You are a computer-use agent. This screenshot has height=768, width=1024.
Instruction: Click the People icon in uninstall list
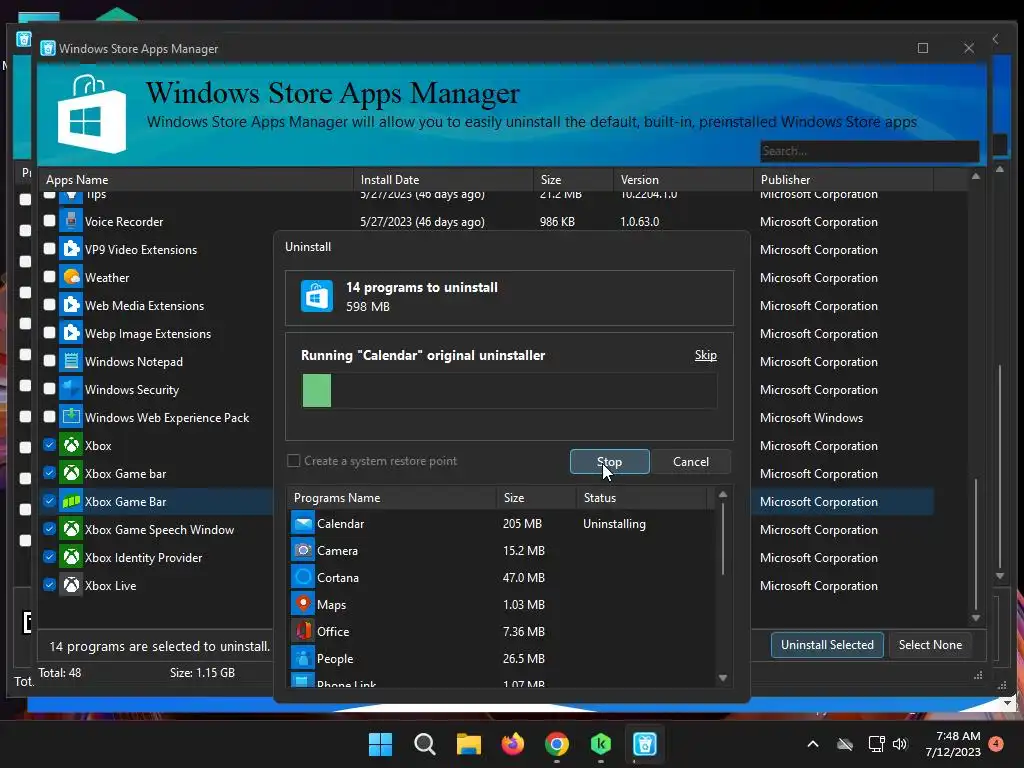click(302, 658)
